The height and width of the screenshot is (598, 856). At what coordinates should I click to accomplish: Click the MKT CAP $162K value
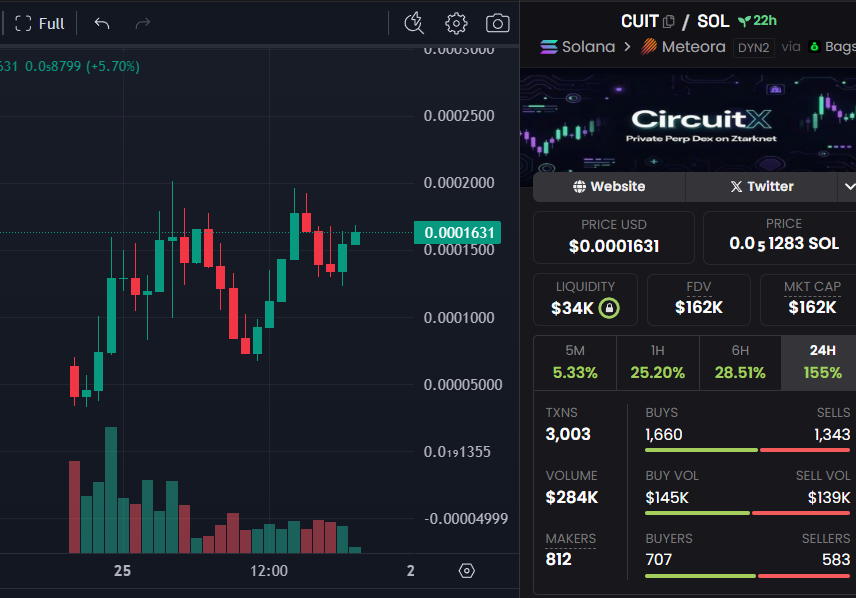(812, 307)
